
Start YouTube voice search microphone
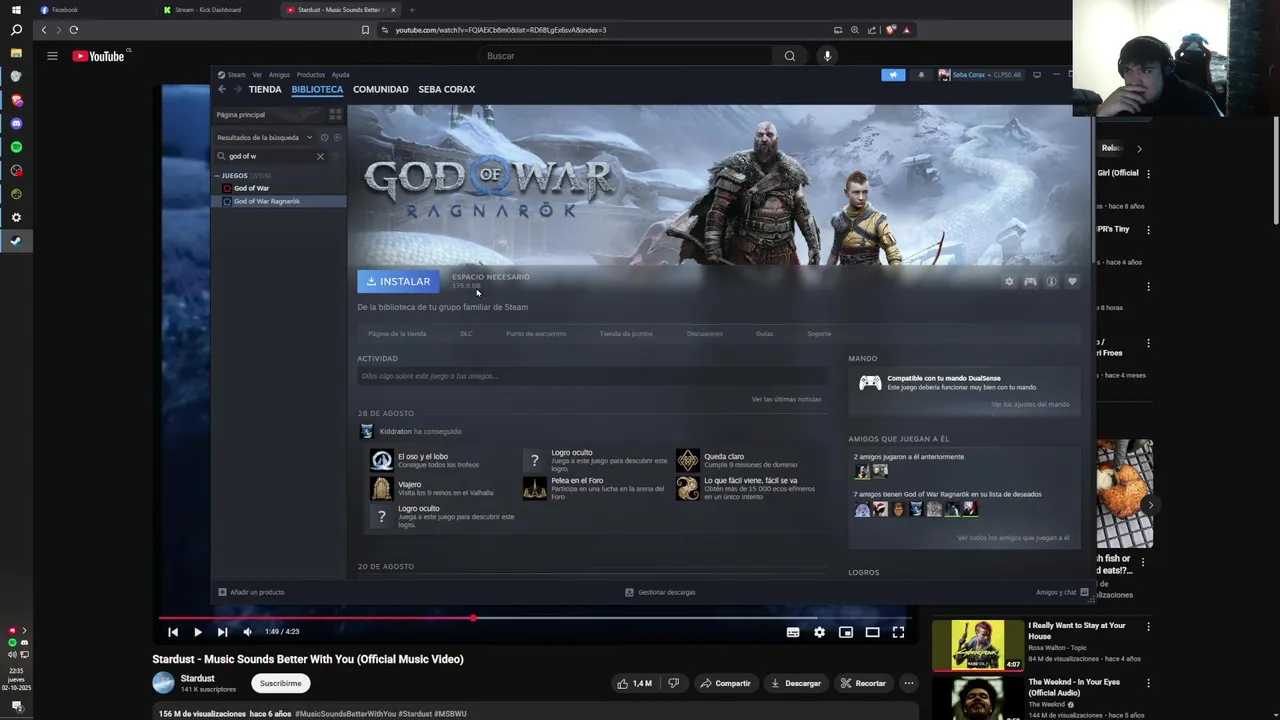(x=827, y=56)
